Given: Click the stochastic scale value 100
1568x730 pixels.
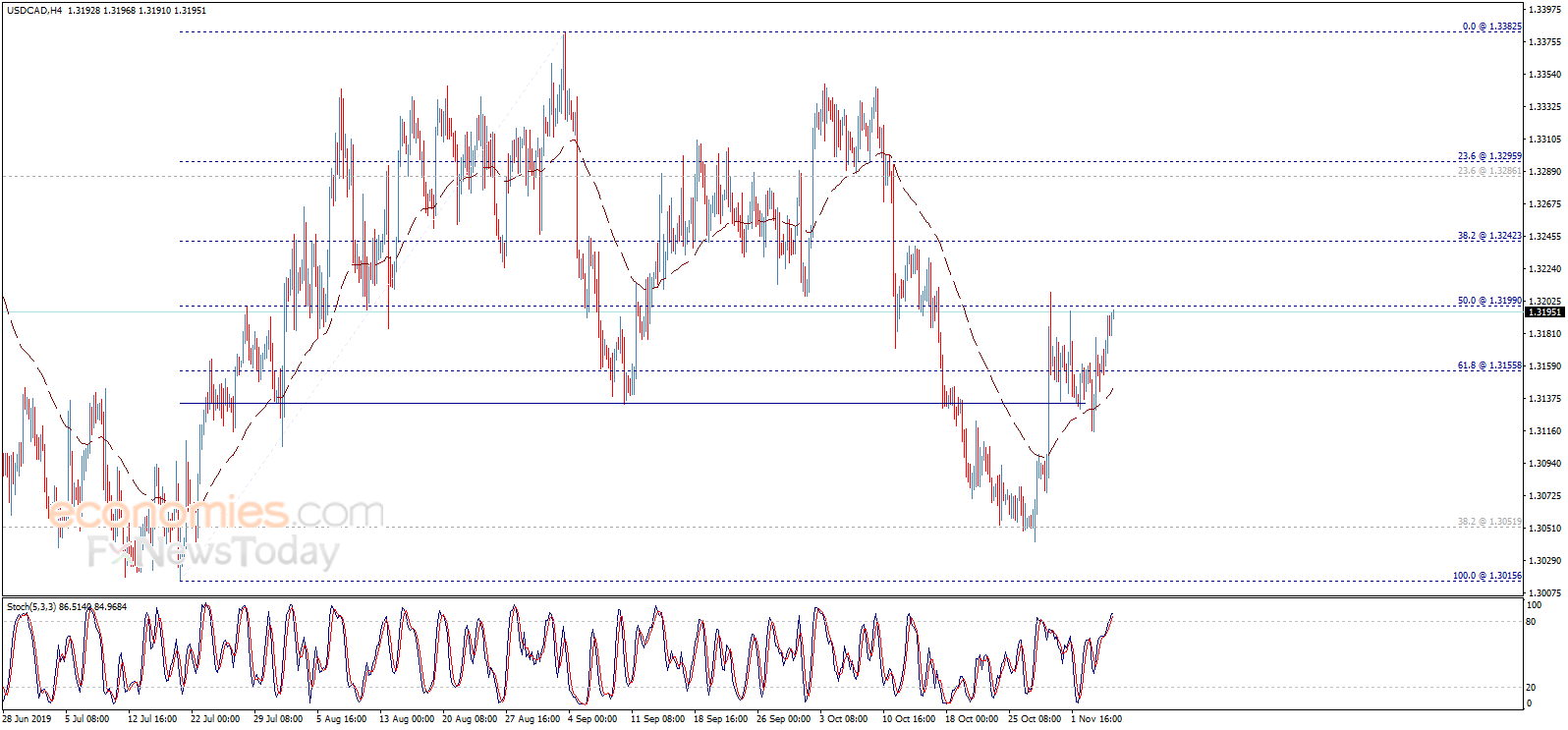Looking at the screenshot, I should (x=1534, y=606).
